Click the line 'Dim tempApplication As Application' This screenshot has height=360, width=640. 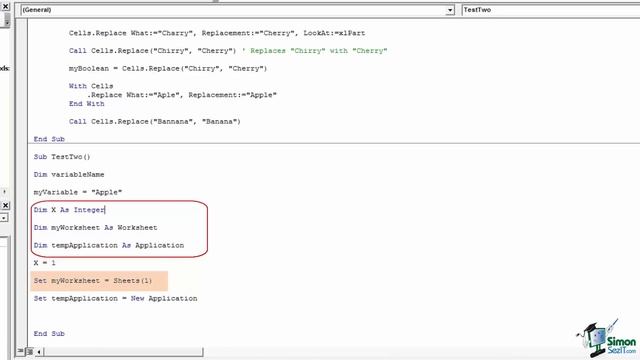point(109,245)
